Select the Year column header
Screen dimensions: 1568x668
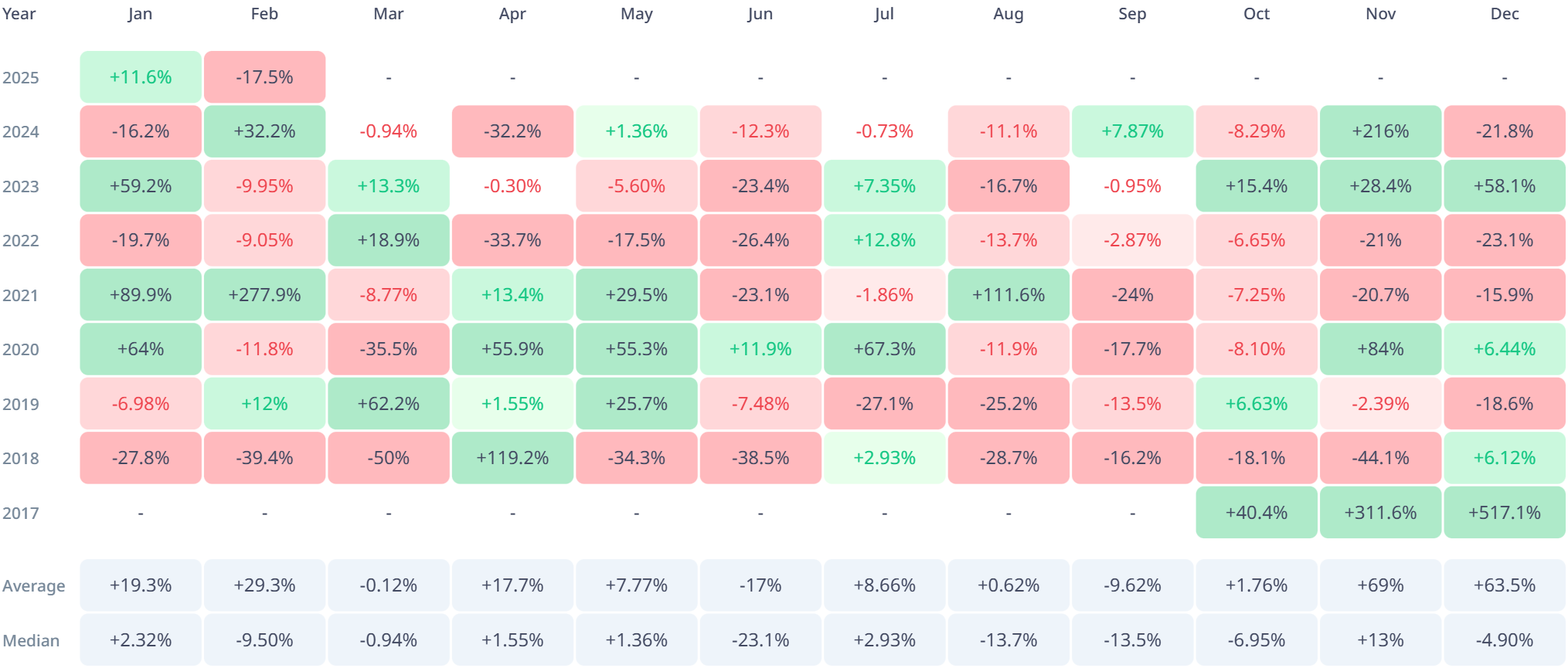(x=19, y=14)
